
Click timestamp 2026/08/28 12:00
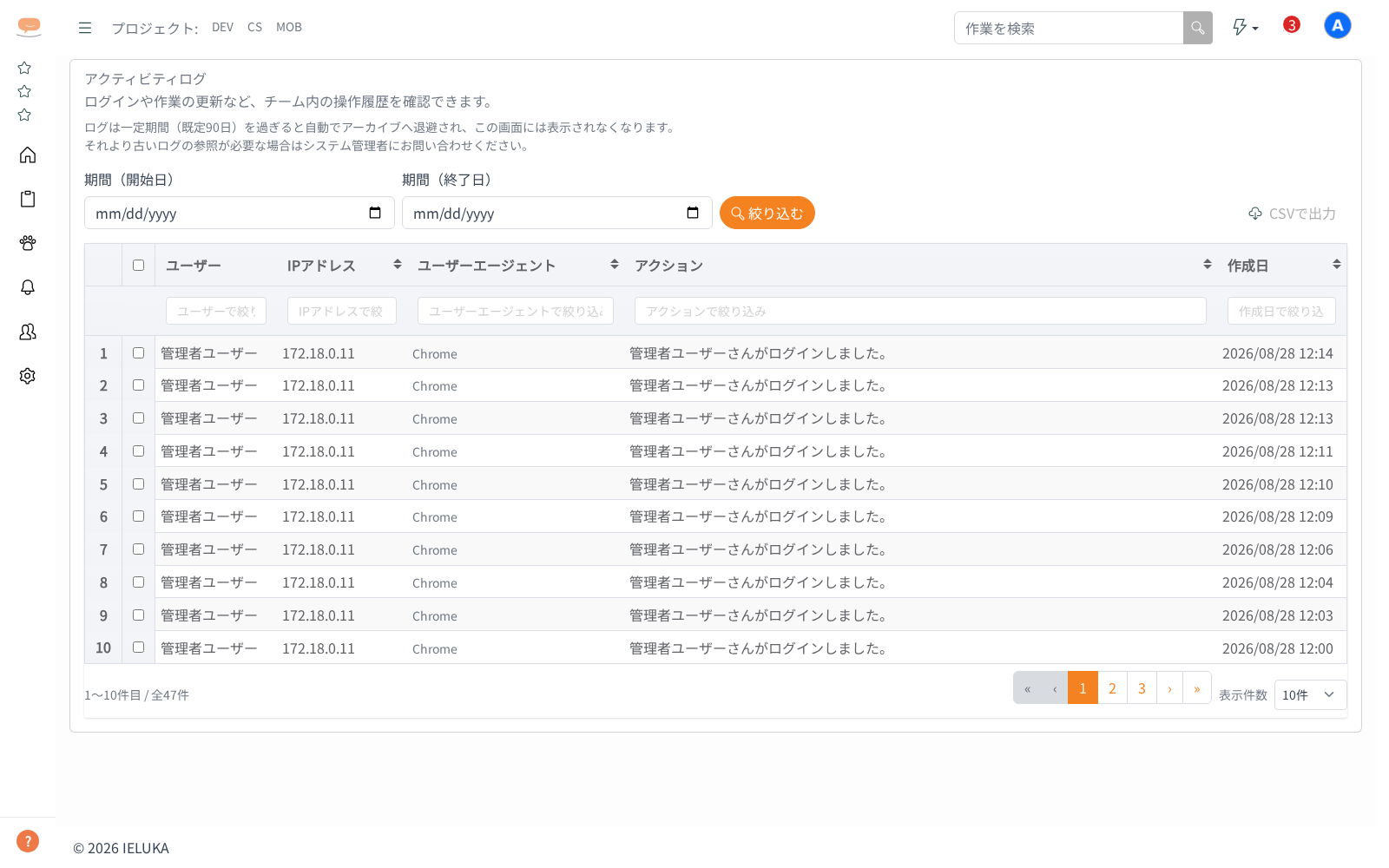pos(1278,648)
